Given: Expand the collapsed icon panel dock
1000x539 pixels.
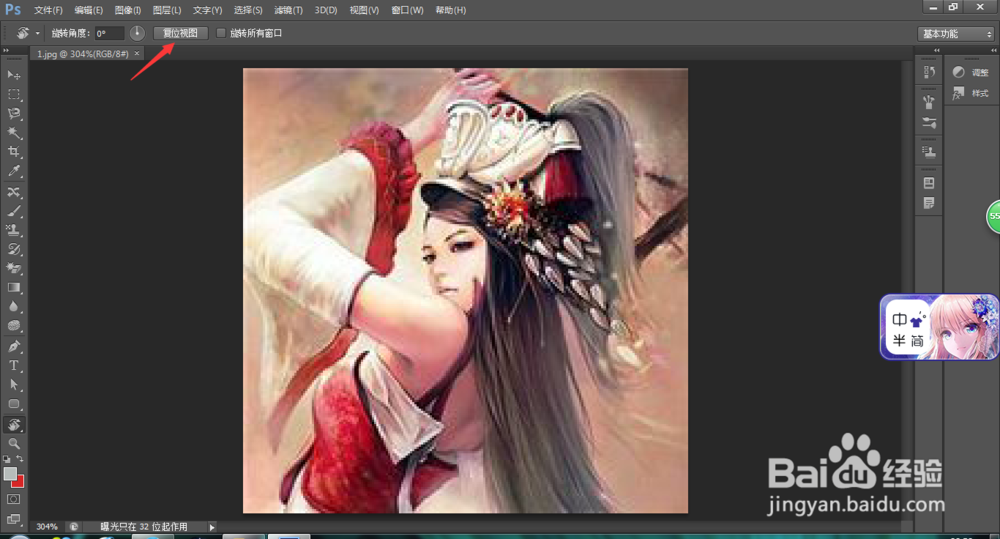Looking at the screenshot, I should [936, 50].
